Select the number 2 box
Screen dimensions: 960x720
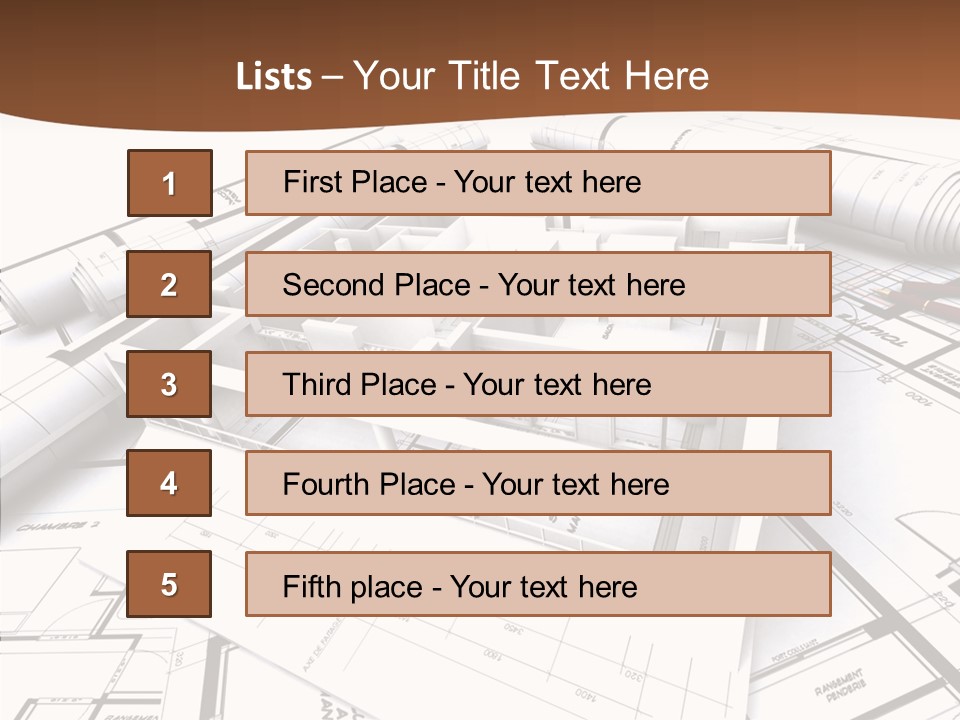click(x=169, y=284)
